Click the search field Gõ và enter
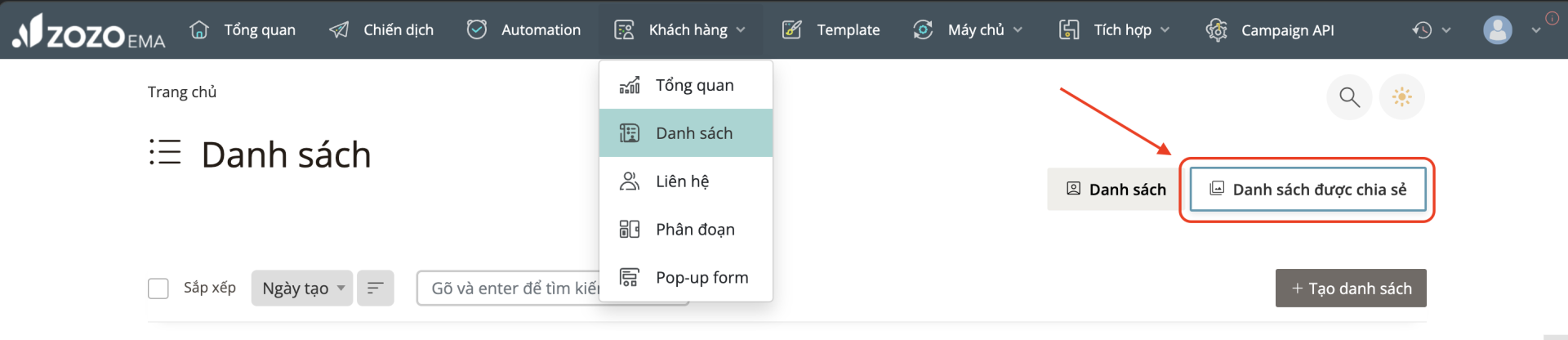This screenshot has width=1568, height=340. click(509, 289)
